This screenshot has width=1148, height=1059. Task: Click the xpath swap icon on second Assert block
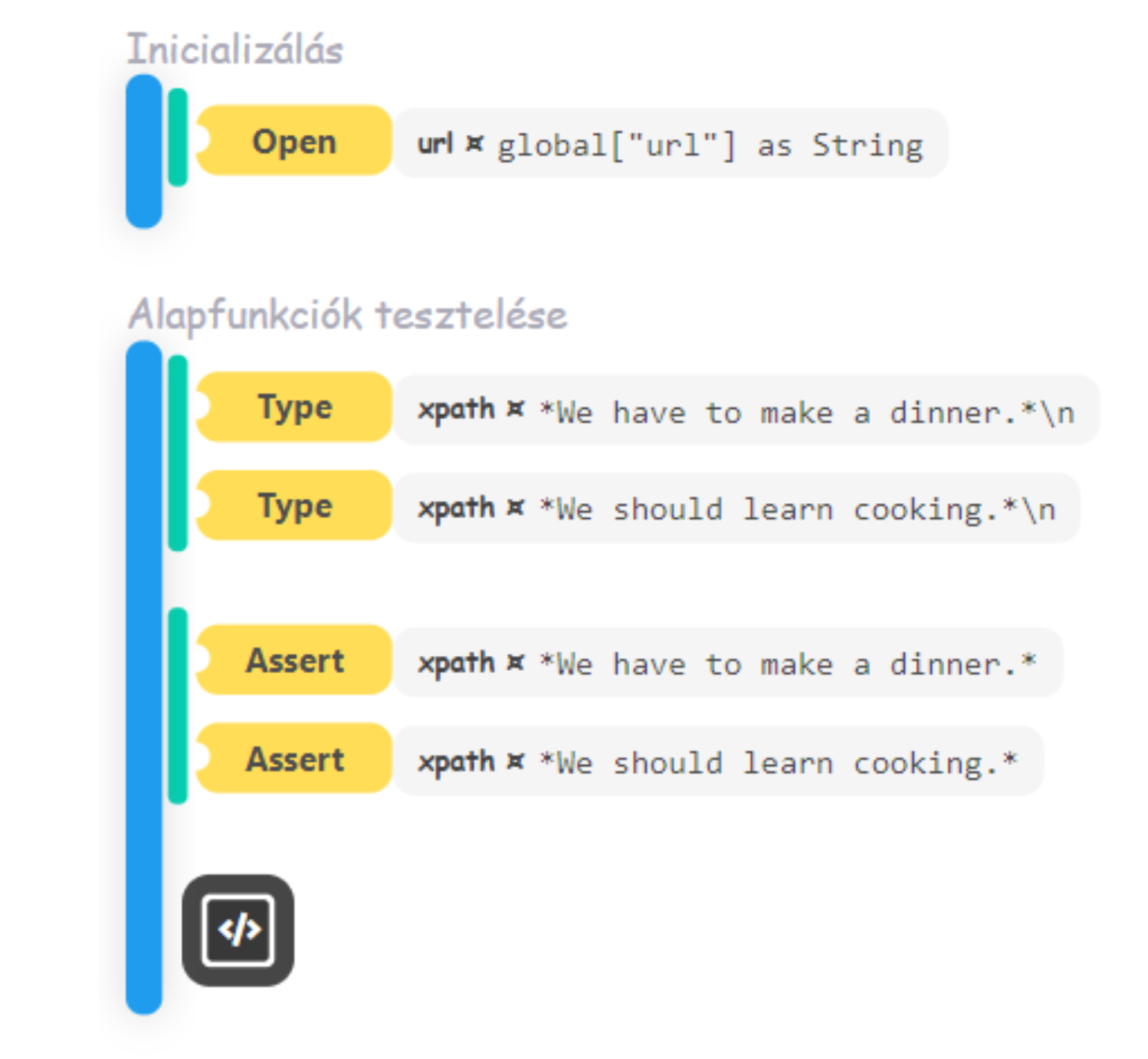[x=514, y=761]
